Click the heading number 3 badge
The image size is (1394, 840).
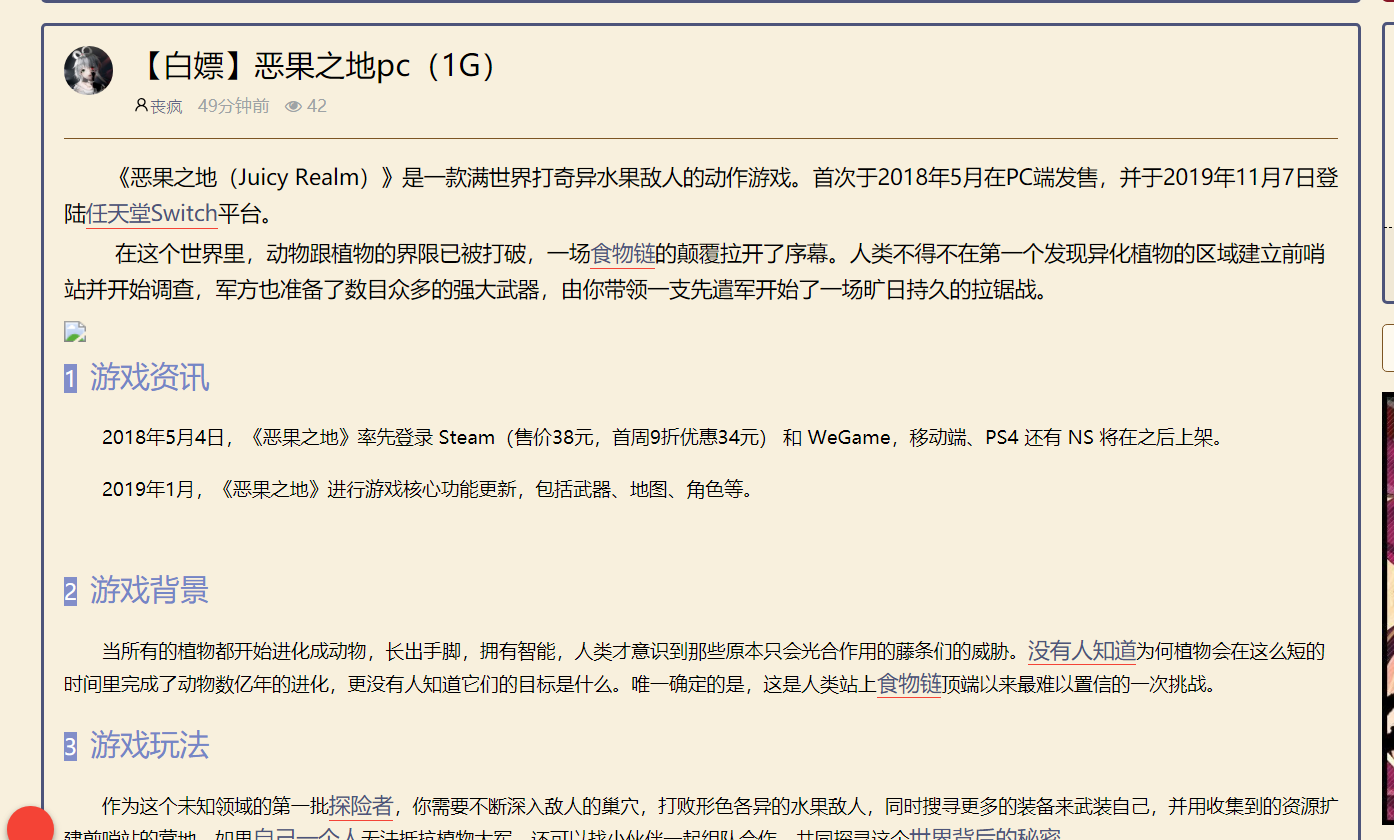tap(70, 746)
